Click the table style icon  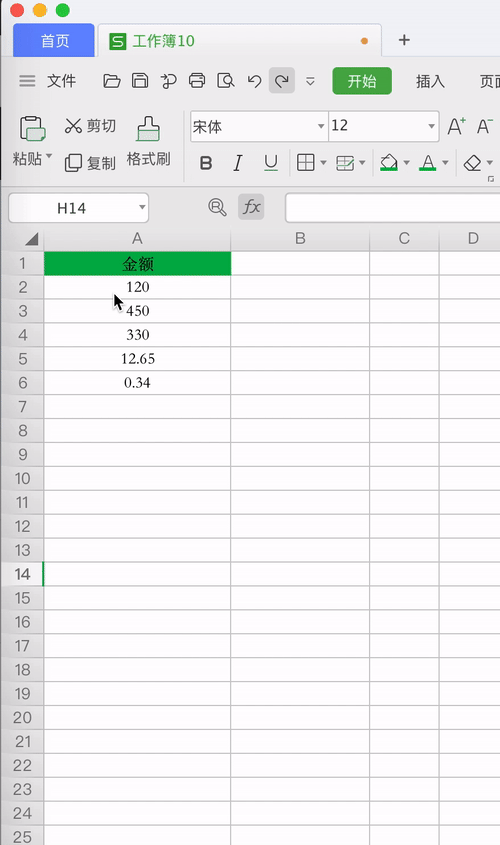coord(345,163)
